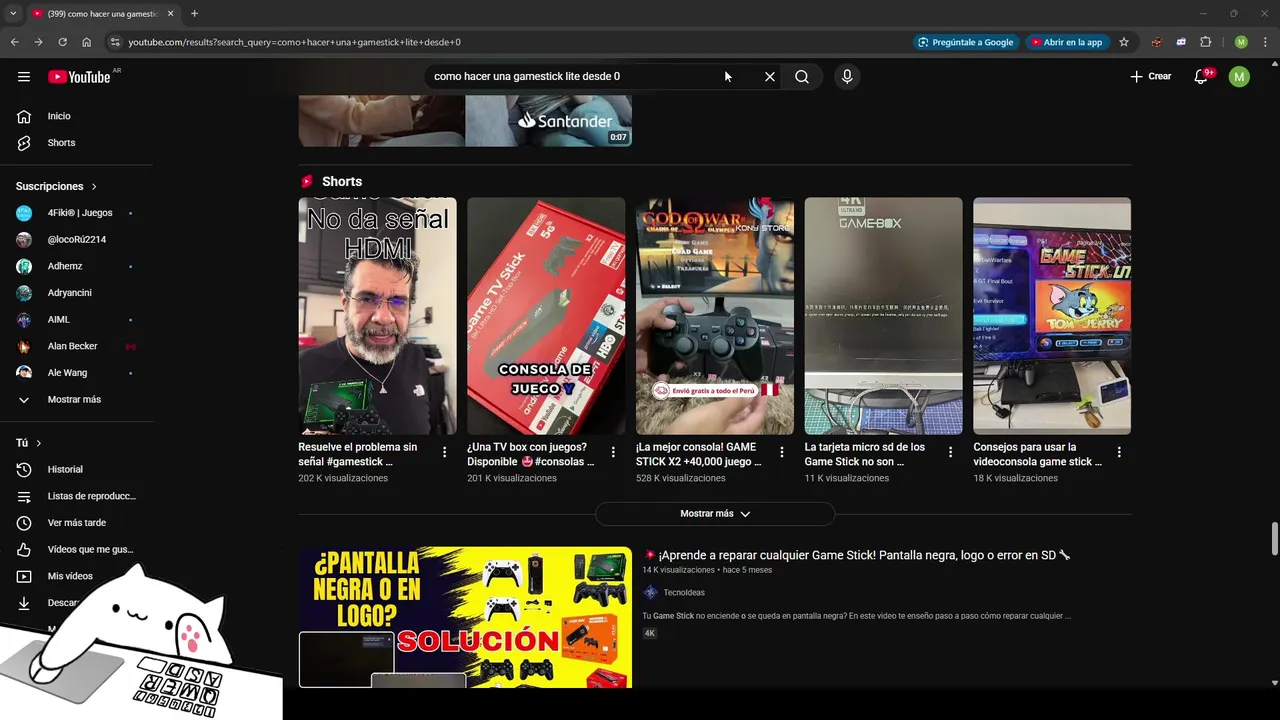1280x720 pixels.
Task: Open the Santander 0:07 video thumbnail
Action: [x=465, y=121]
